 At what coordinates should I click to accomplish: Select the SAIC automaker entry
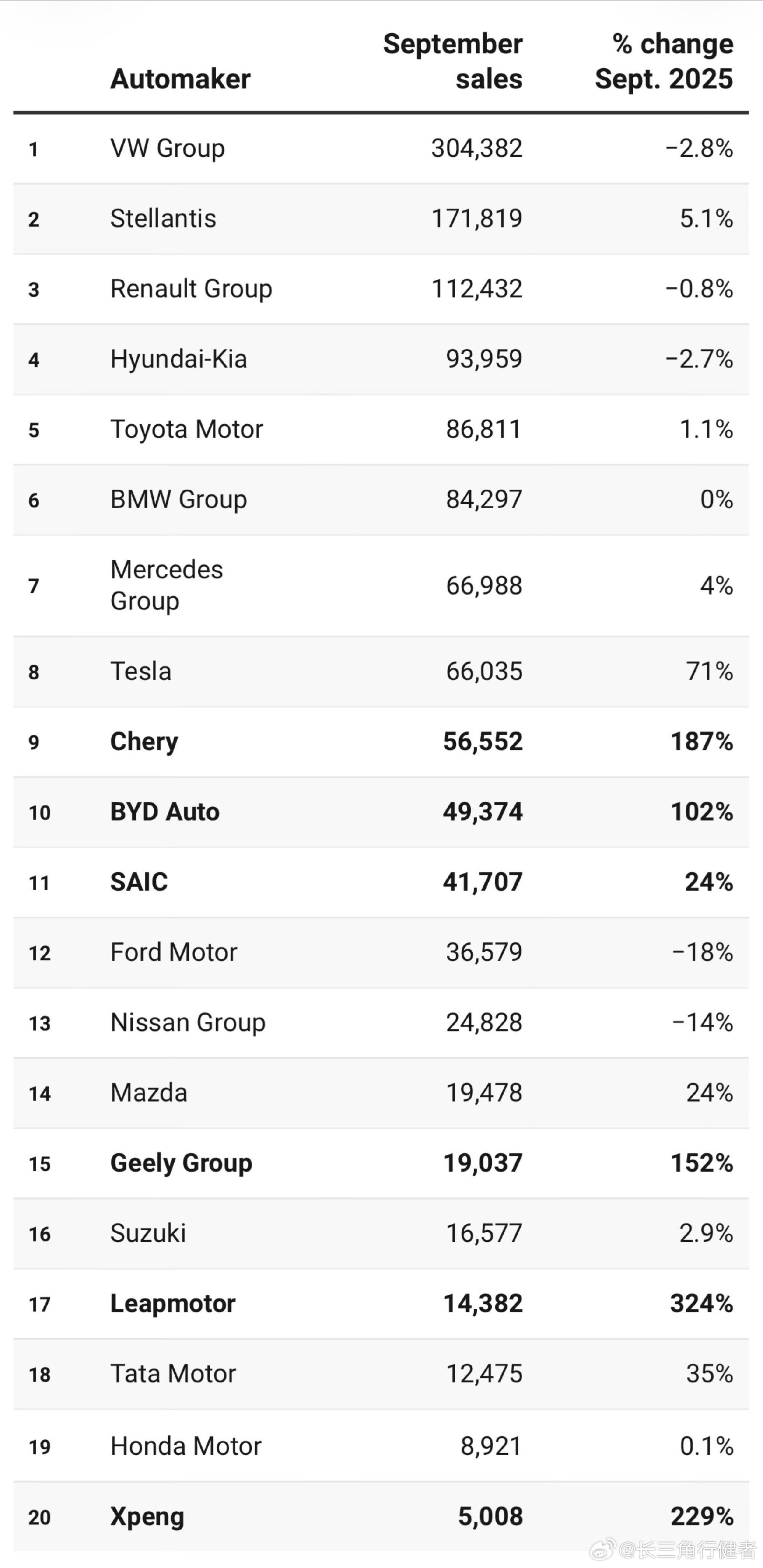(139, 882)
